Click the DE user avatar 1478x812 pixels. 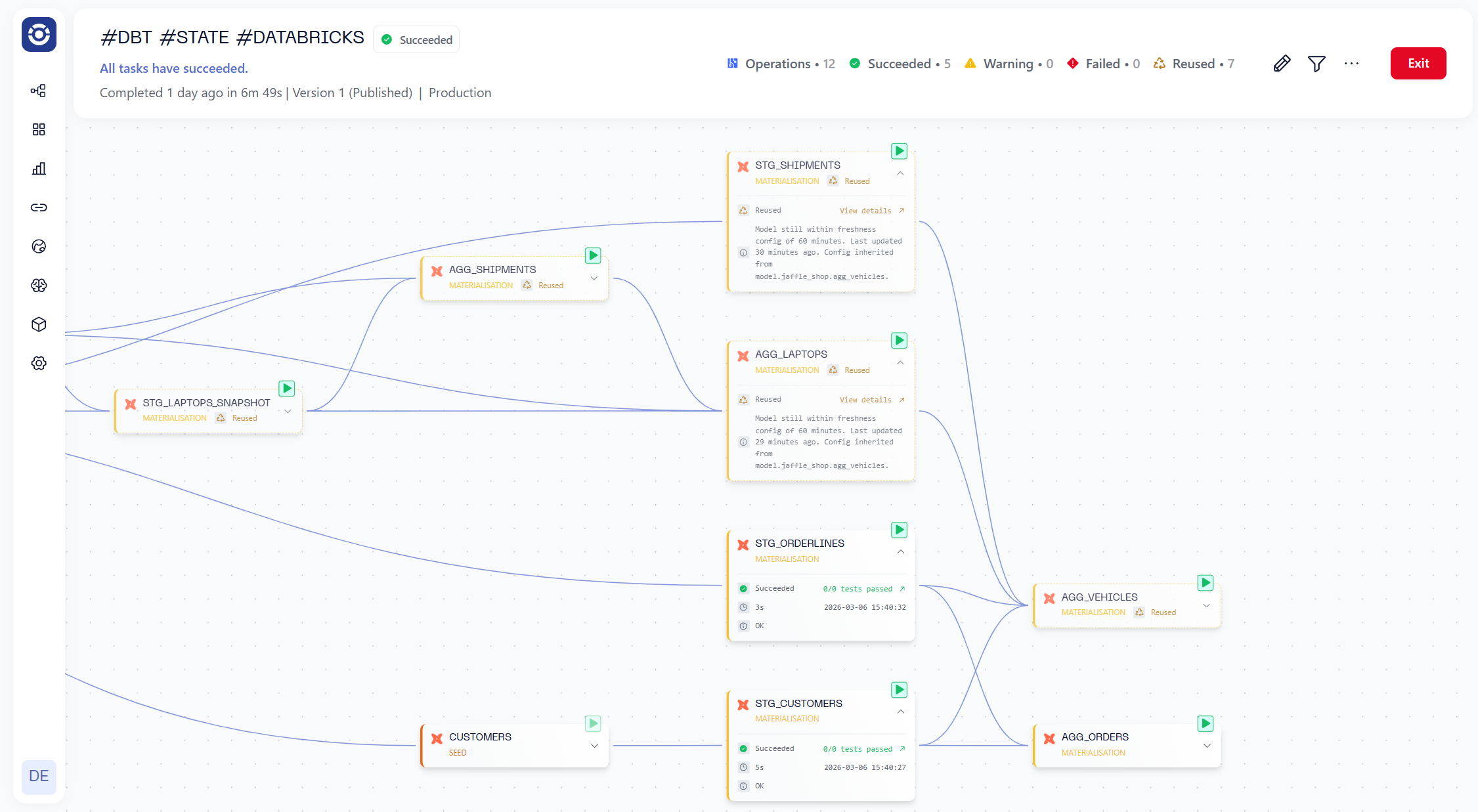point(39,776)
